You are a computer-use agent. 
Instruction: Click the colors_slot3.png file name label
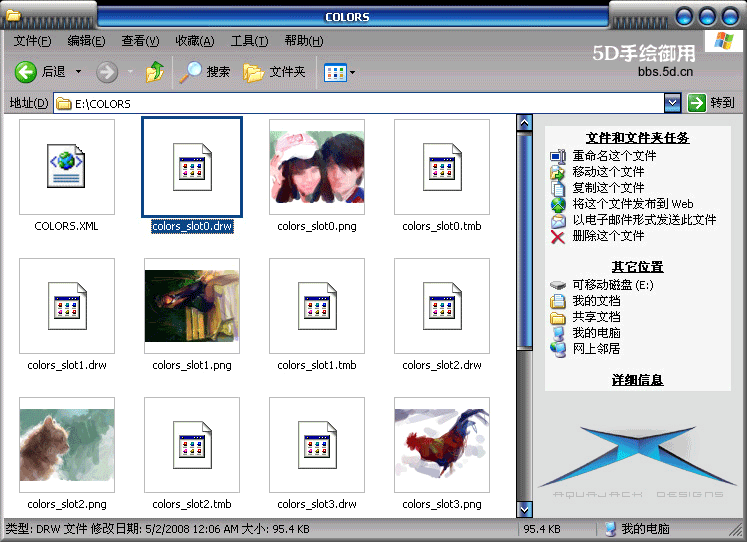(x=442, y=504)
